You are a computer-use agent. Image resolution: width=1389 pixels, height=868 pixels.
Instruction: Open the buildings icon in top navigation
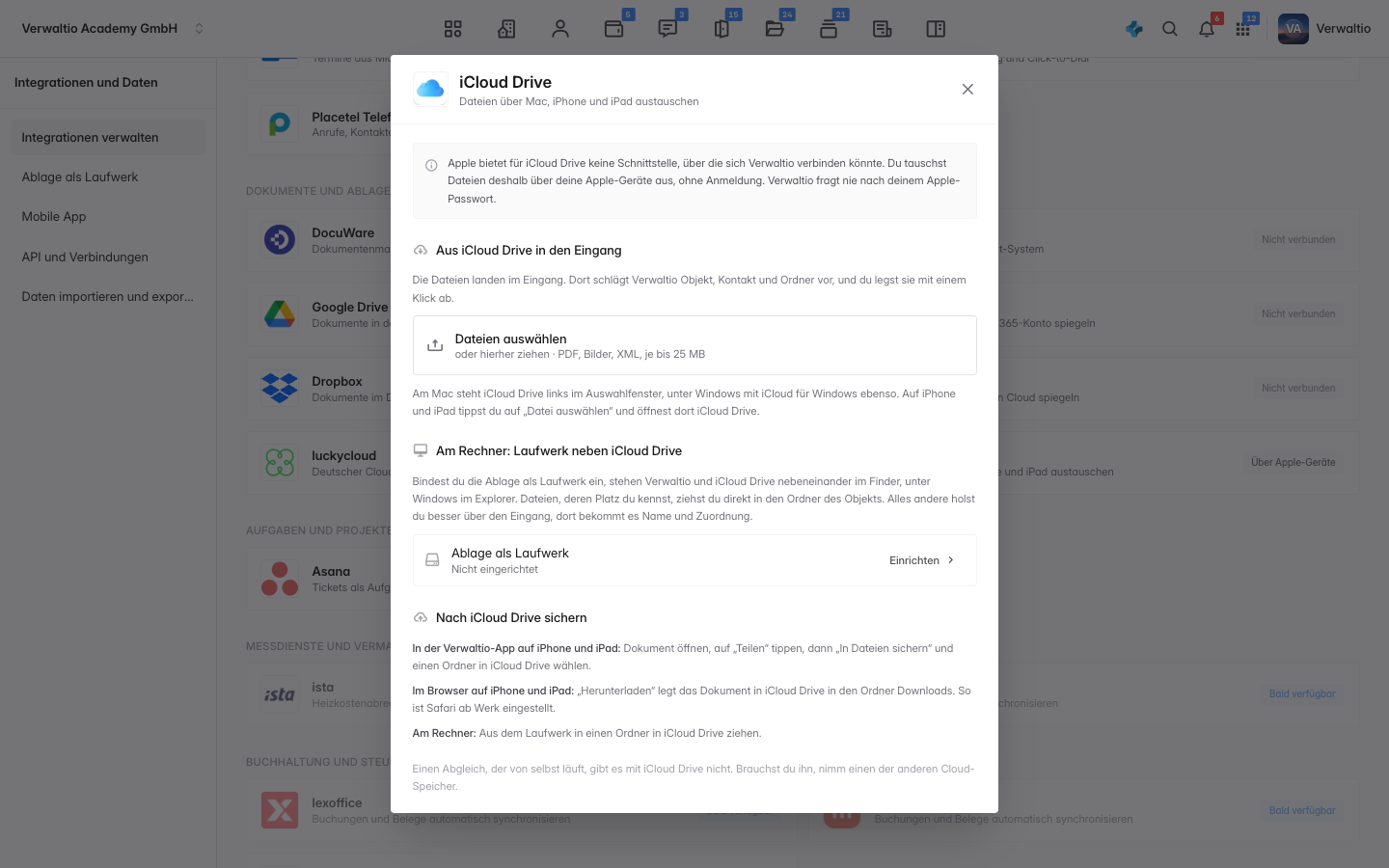coord(506,29)
